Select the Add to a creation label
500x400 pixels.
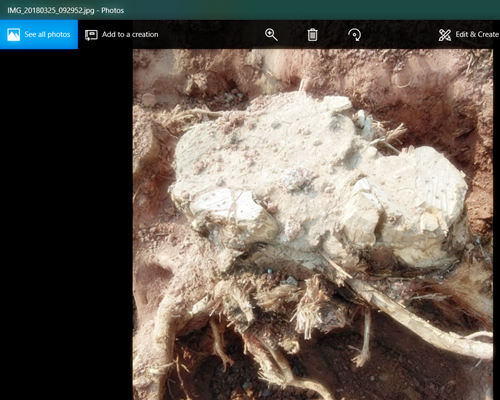[130, 34]
